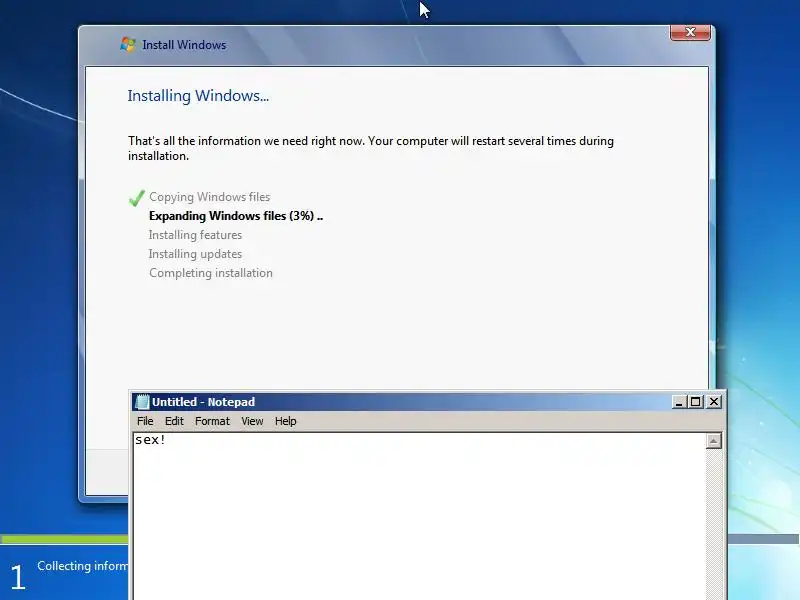The image size is (800, 600).
Task: Open the Help menu in Notepad
Action: [285, 421]
